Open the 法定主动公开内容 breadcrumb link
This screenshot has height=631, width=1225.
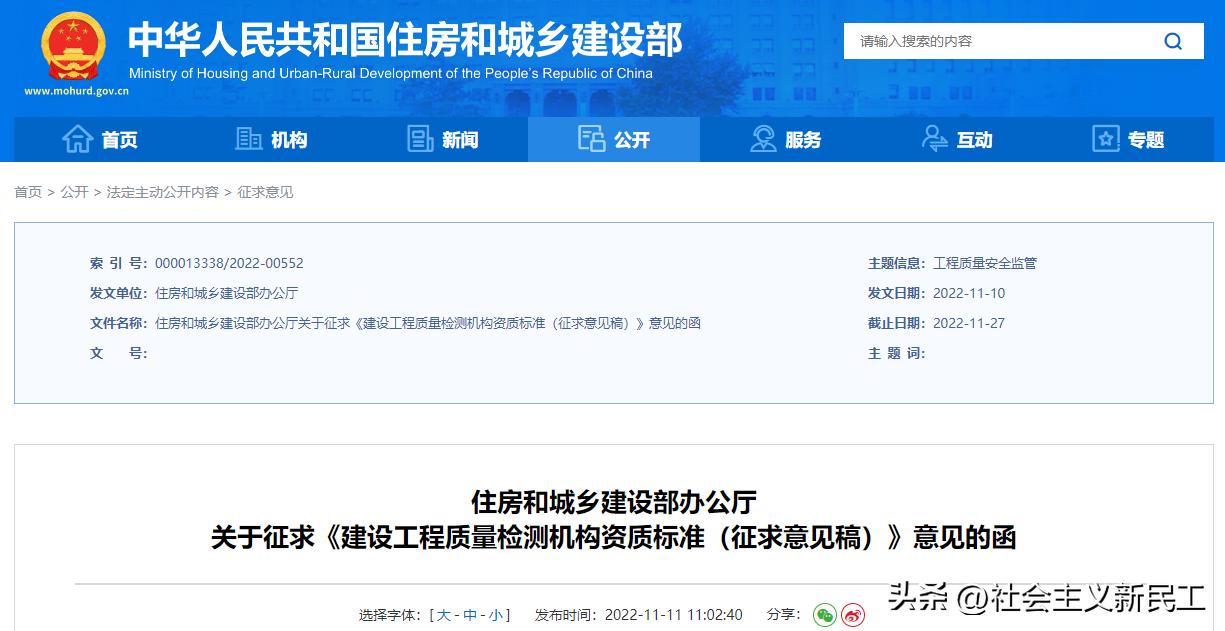160,192
